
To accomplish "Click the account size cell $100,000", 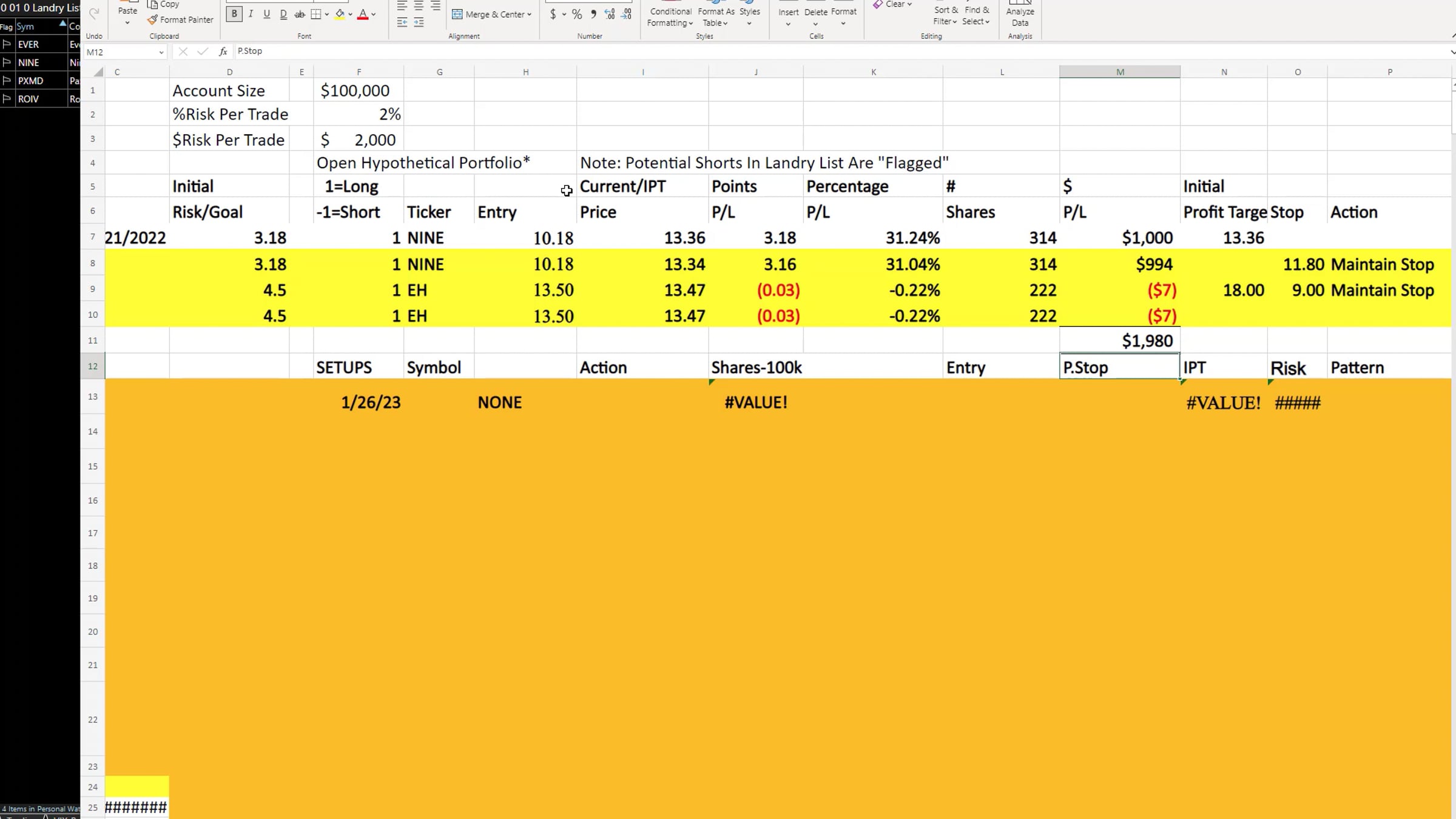I will 359,90.
